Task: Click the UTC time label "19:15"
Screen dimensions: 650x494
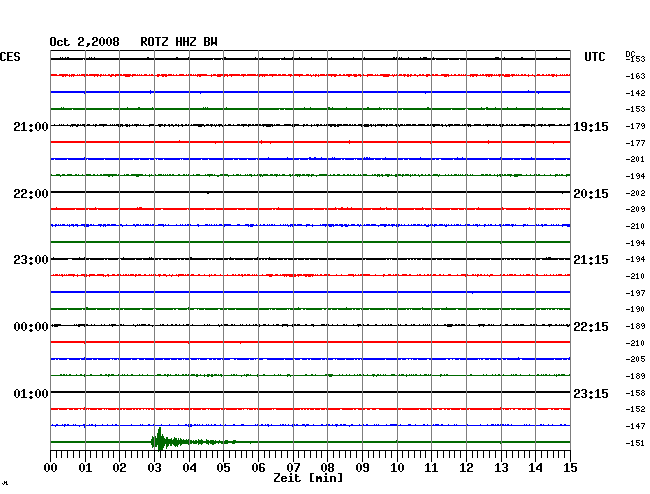Action: click(x=591, y=127)
